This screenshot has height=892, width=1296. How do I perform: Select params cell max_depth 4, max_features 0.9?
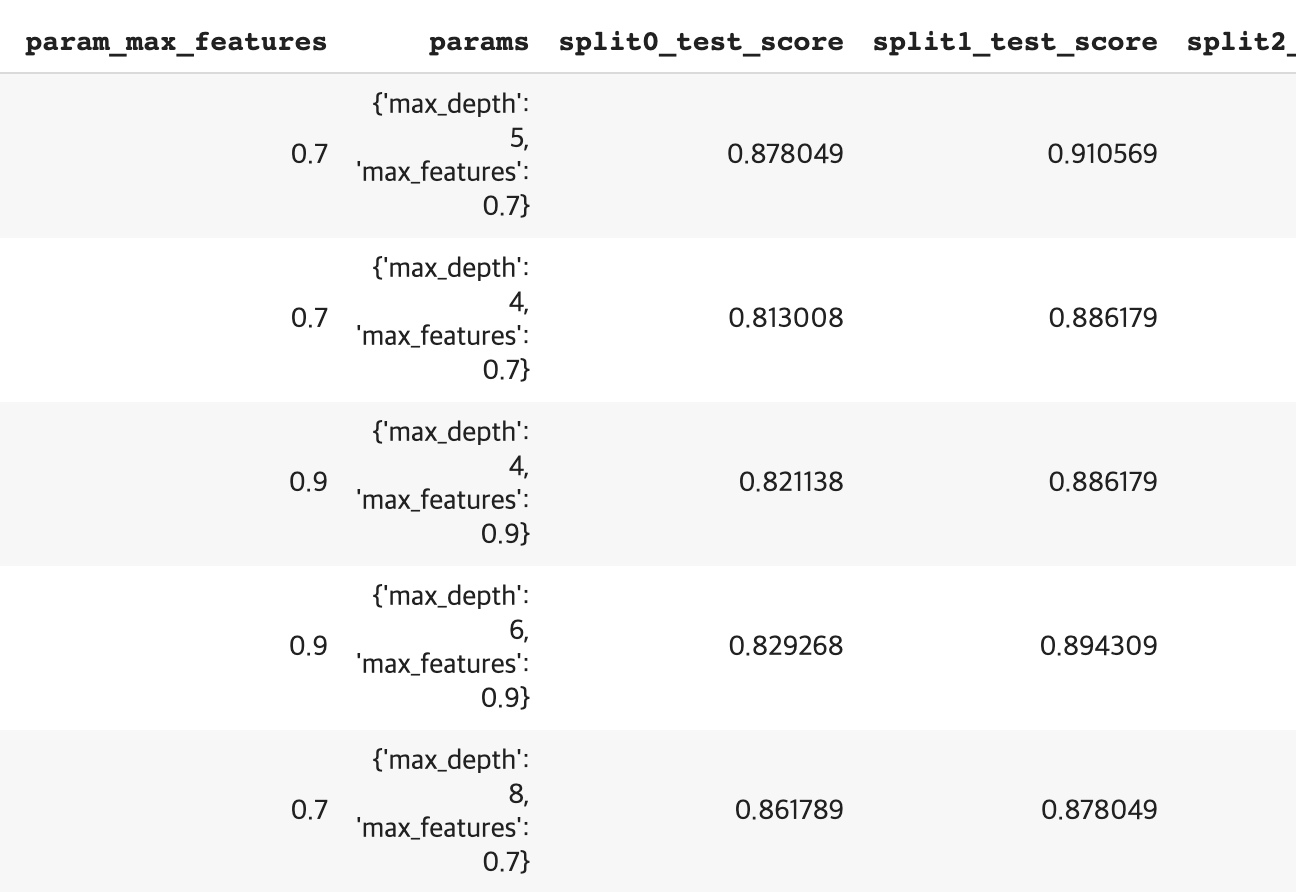tap(443, 482)
